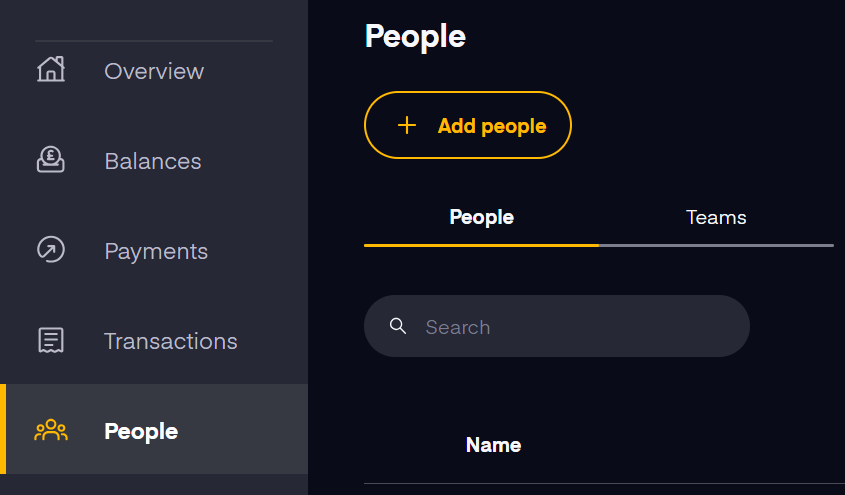This screenshot has width=845, height=495.
Task: Click the yellow People group icon
Action: pyautogui.click(x=51, y=430)
